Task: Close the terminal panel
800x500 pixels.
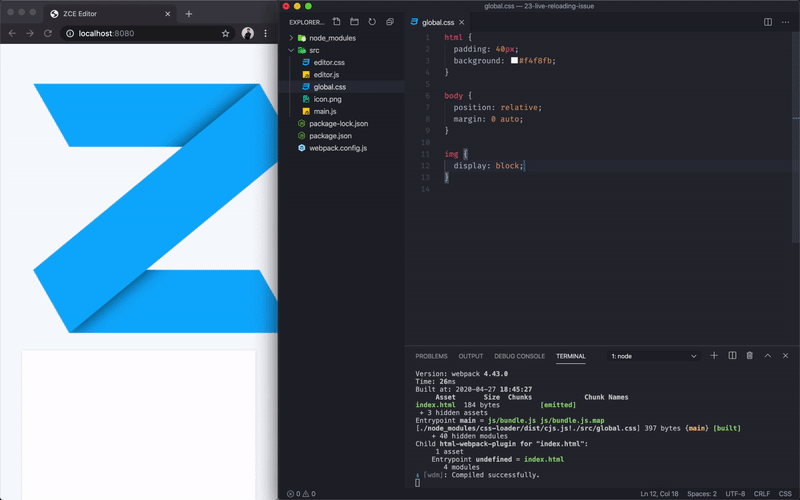Action: tap(785, 356)
